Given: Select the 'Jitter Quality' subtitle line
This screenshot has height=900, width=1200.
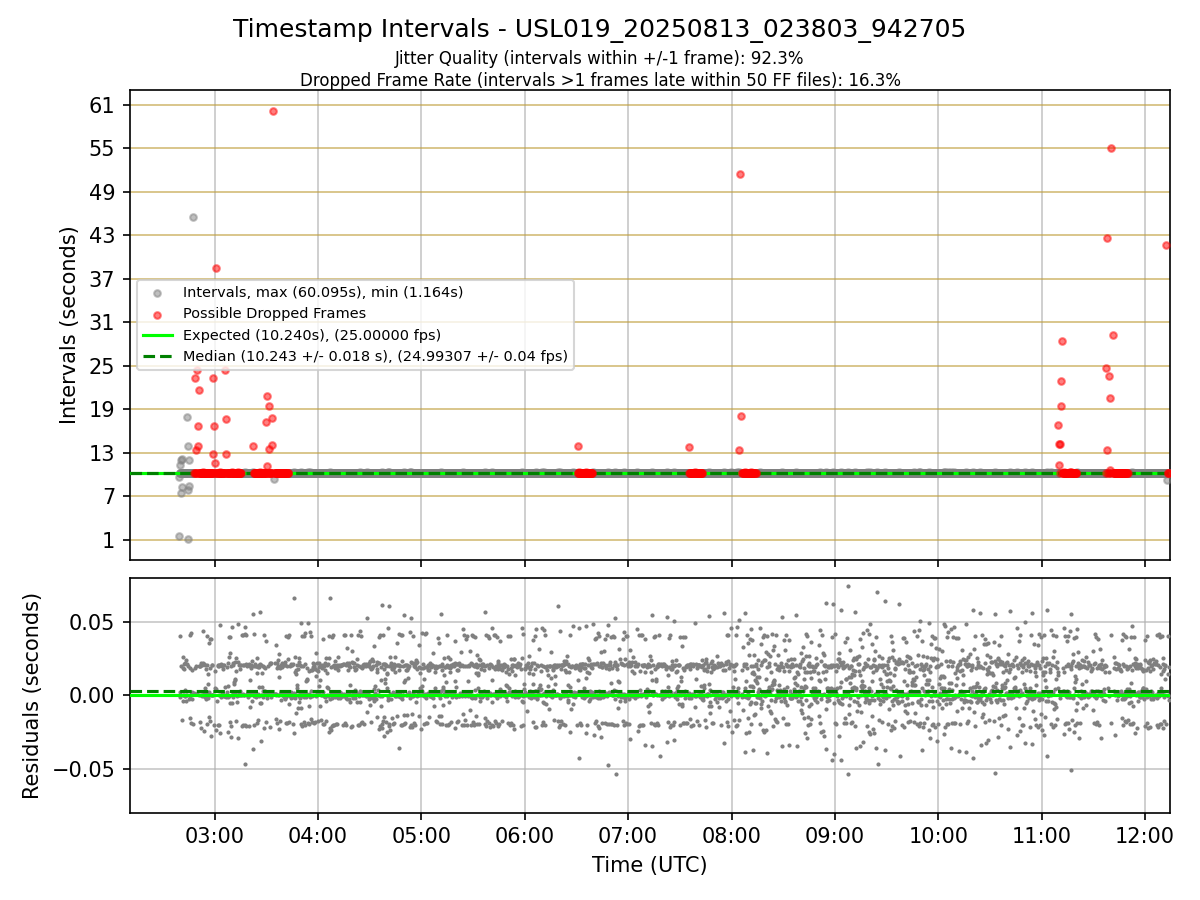Looking at the screenshot, I should click(599, 58).
